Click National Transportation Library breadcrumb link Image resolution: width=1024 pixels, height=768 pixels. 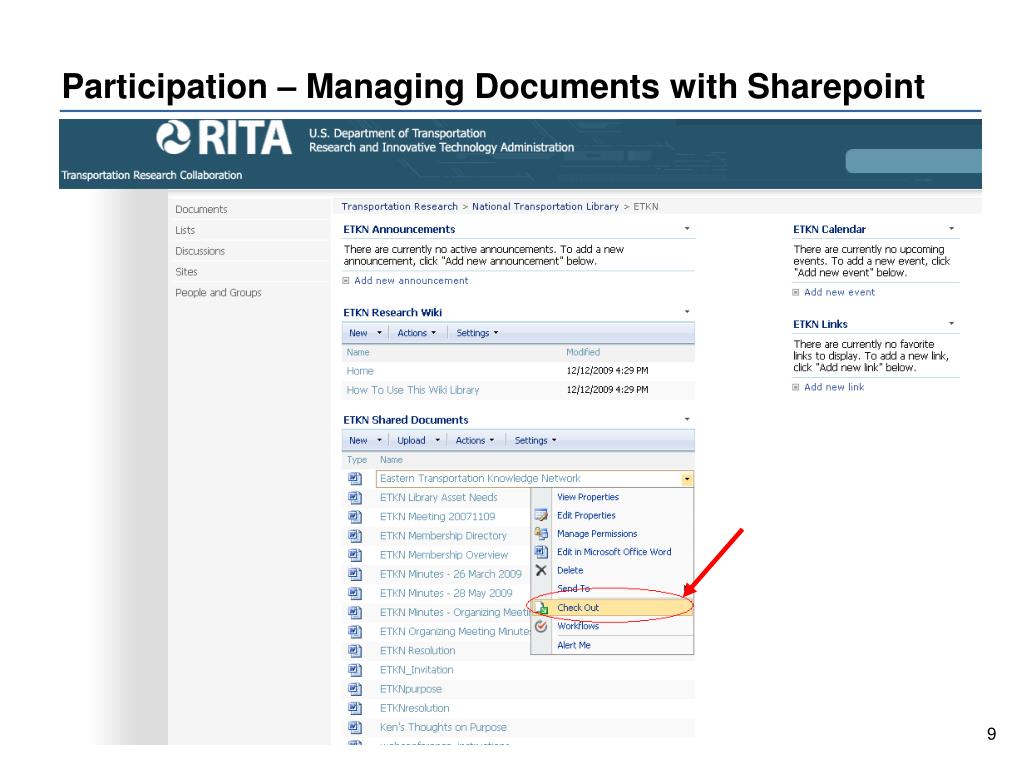pos(545,206)
